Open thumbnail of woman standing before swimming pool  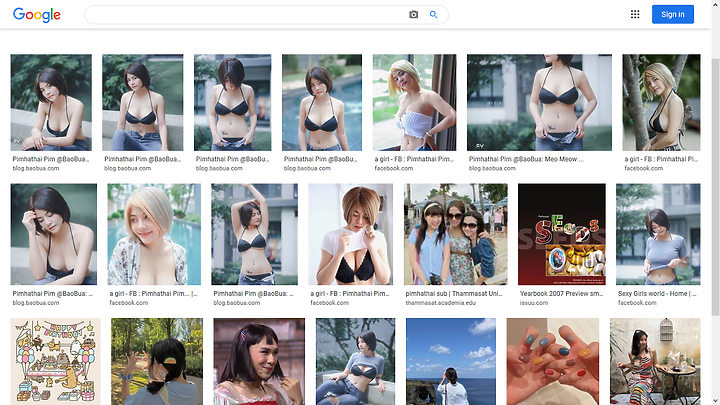[x=322, y=102]
